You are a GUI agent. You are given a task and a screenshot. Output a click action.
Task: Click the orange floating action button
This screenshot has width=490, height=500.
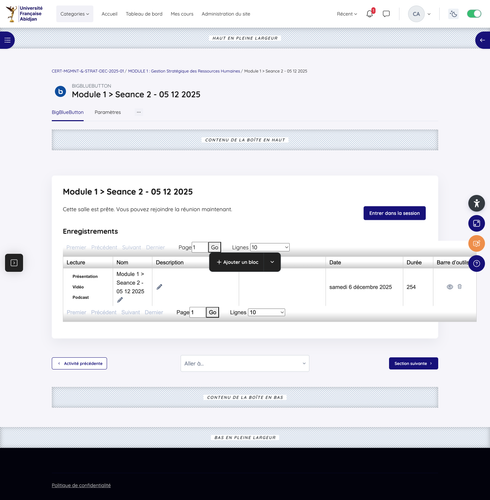(x=477, y=243)
